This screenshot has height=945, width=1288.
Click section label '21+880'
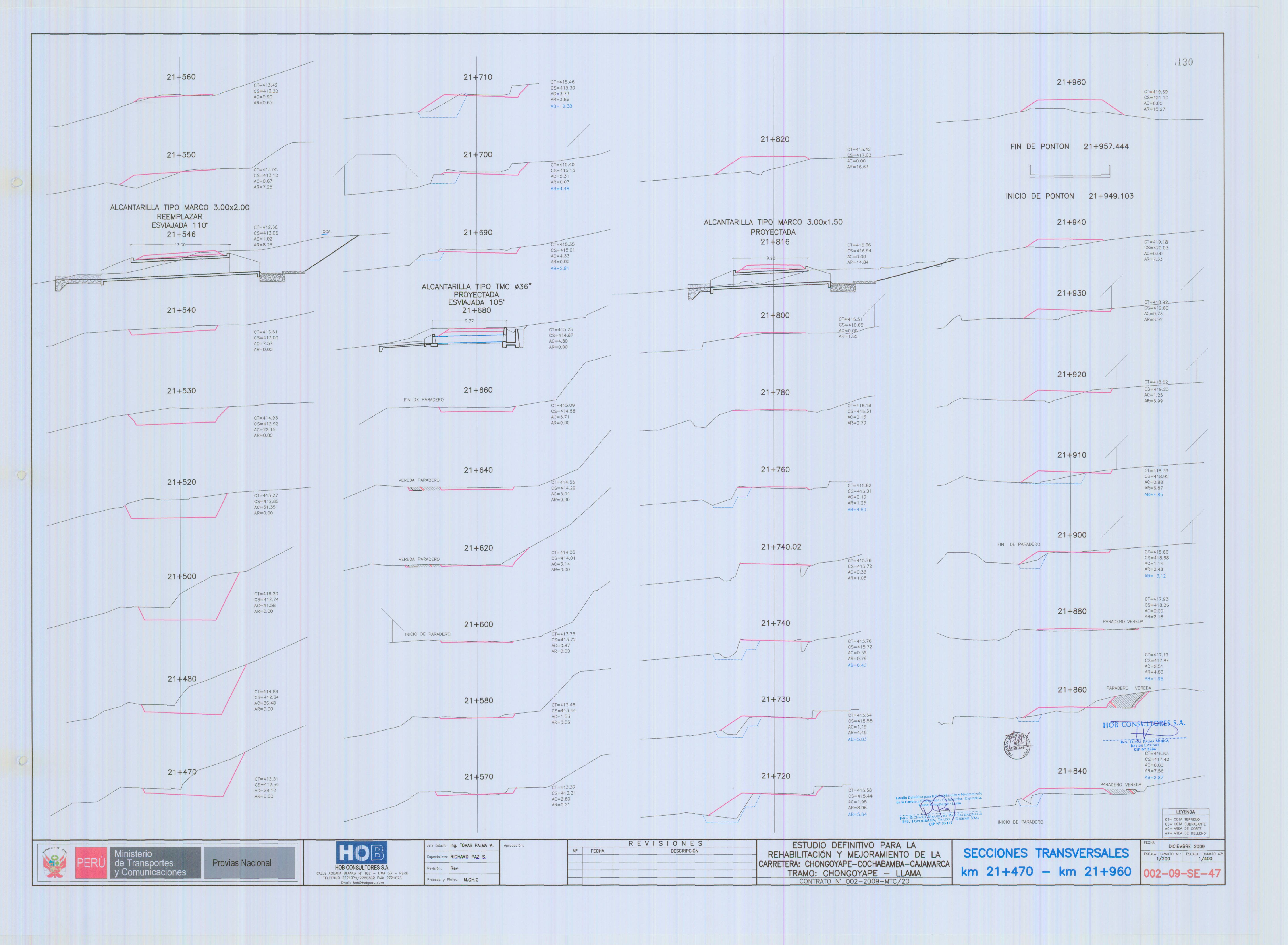pyautogui.click(x=1072, y=612)
